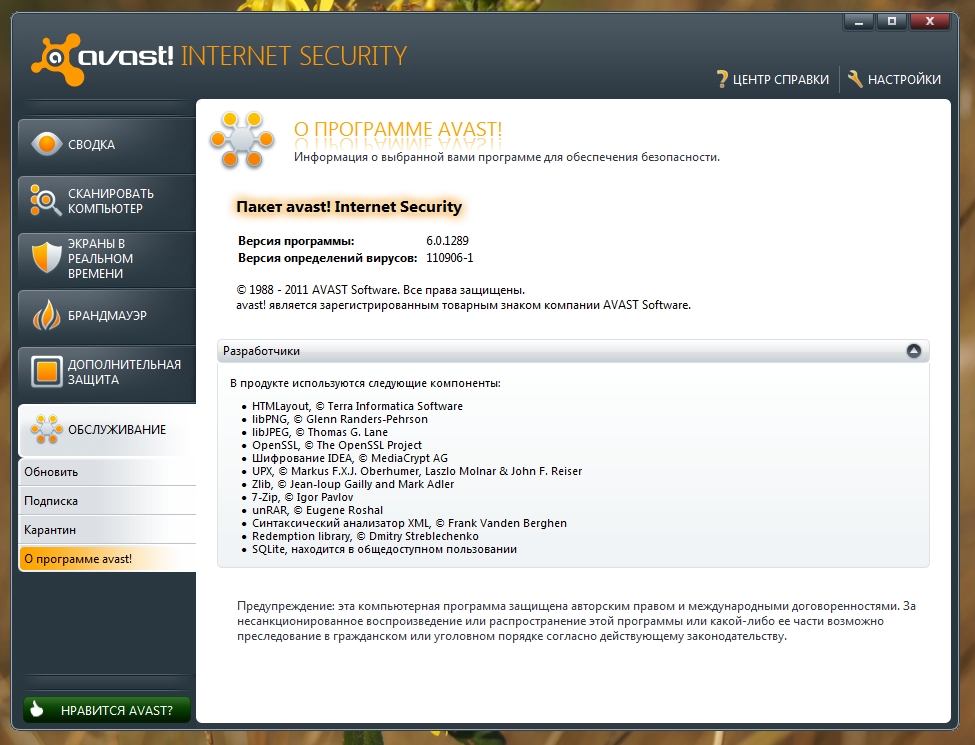
Task: Click the real-time shields shield icon
Action: (45, 258)
